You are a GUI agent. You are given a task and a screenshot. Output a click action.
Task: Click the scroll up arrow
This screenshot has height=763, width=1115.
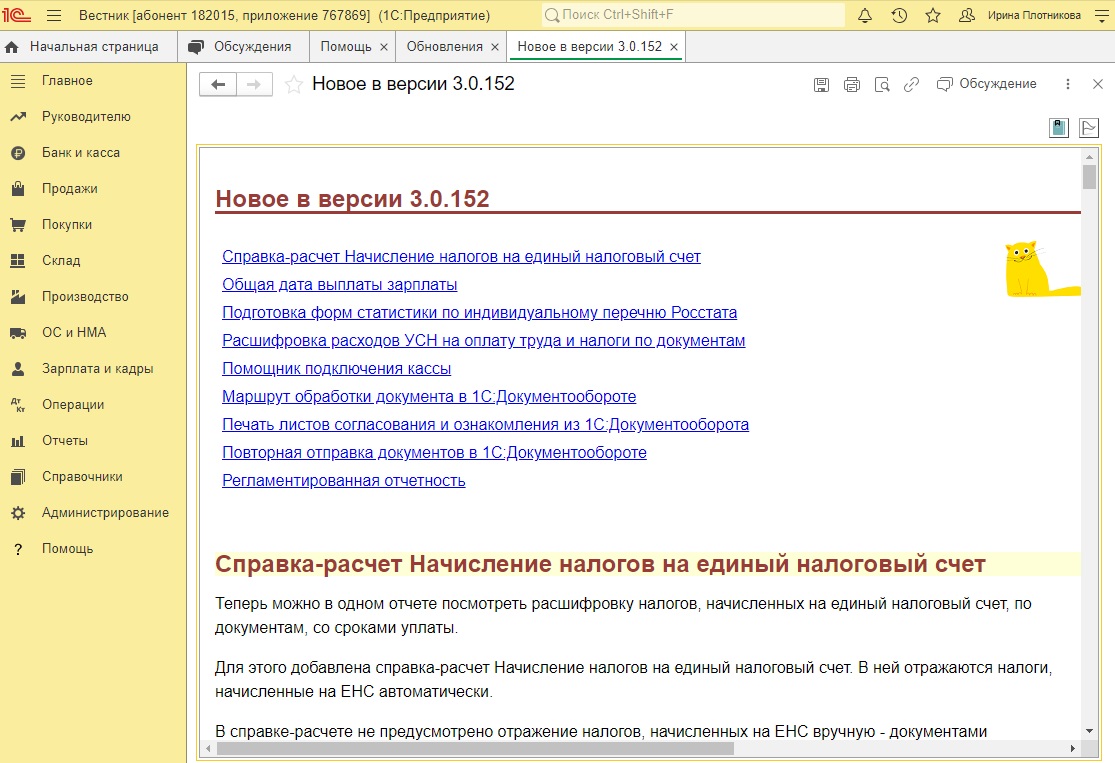tap(1089, 156)
